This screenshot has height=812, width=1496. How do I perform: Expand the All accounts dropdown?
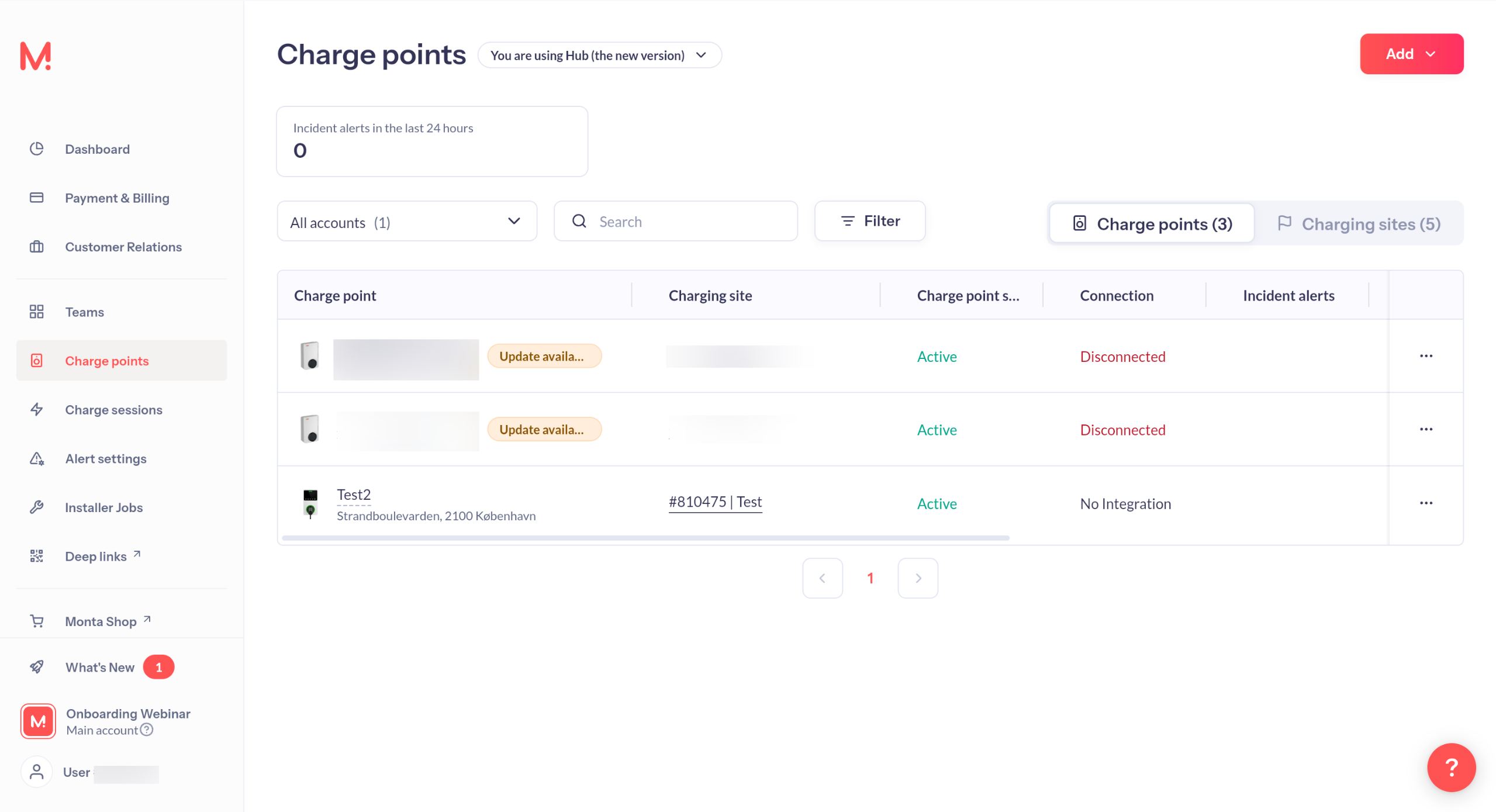pyautogui.click(x=406, y=222)
